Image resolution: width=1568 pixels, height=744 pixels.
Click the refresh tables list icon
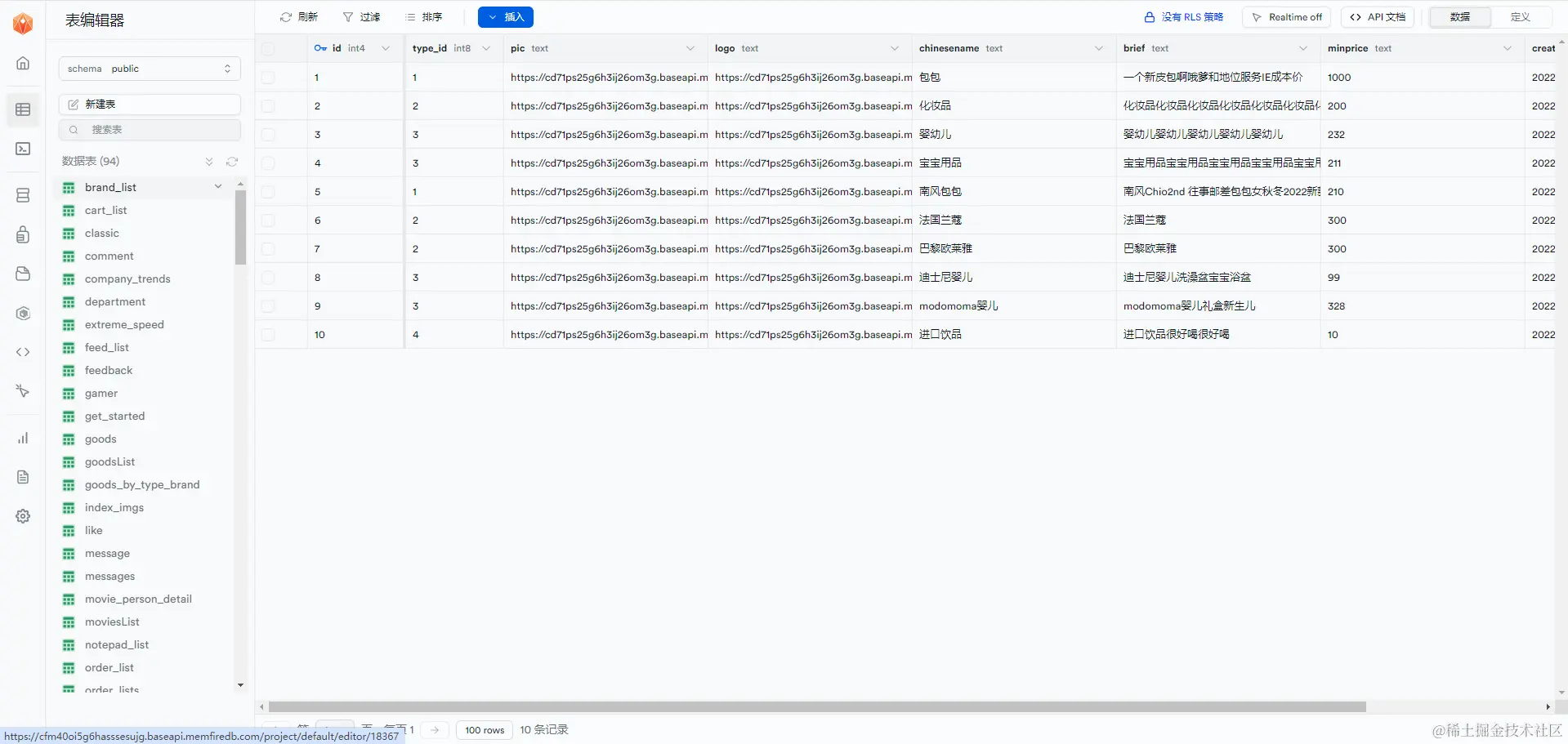tap(232, 162)
